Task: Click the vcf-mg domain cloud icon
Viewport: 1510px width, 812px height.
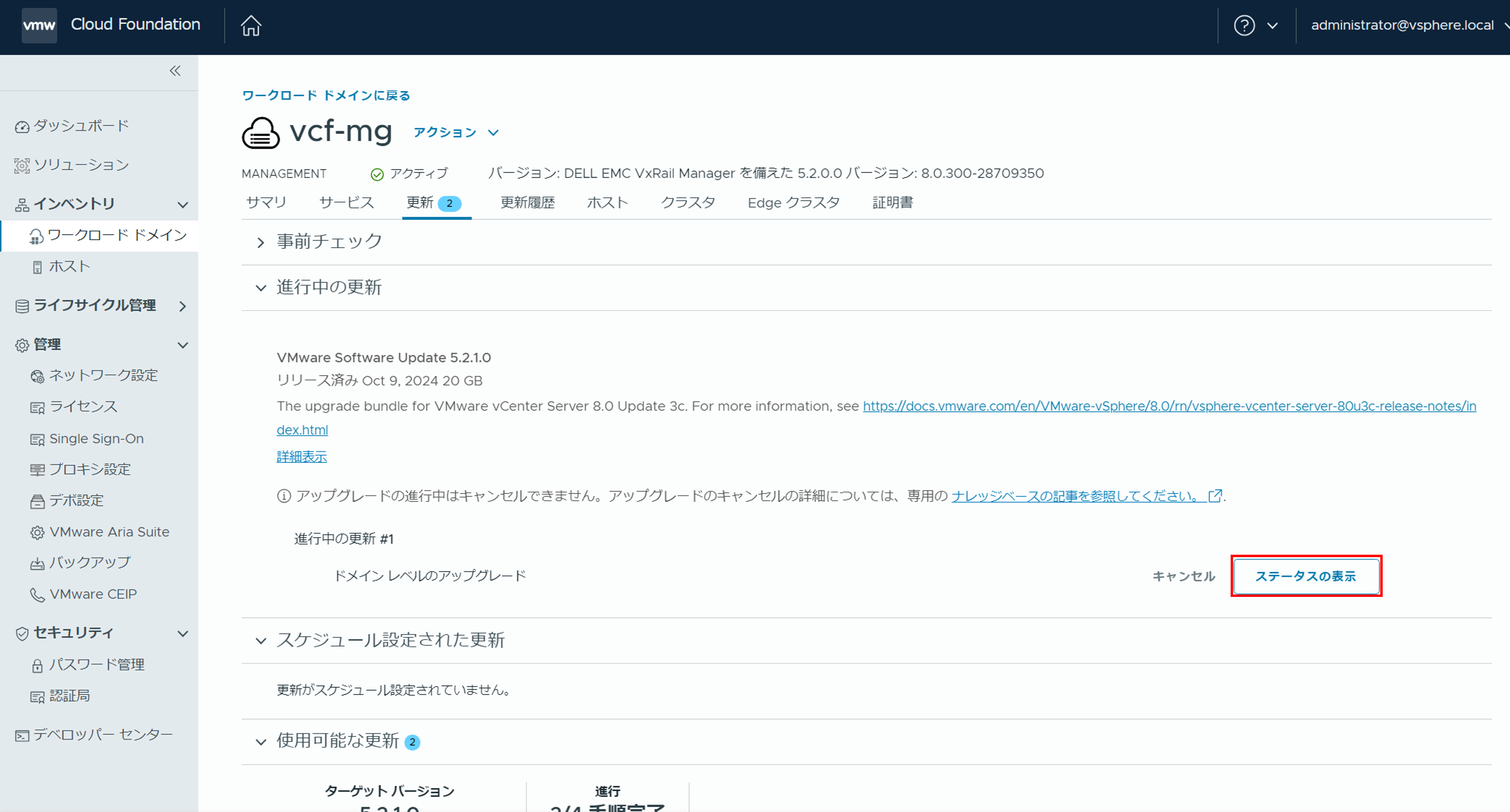Action: pyautogui.click(x=261, y=132)
